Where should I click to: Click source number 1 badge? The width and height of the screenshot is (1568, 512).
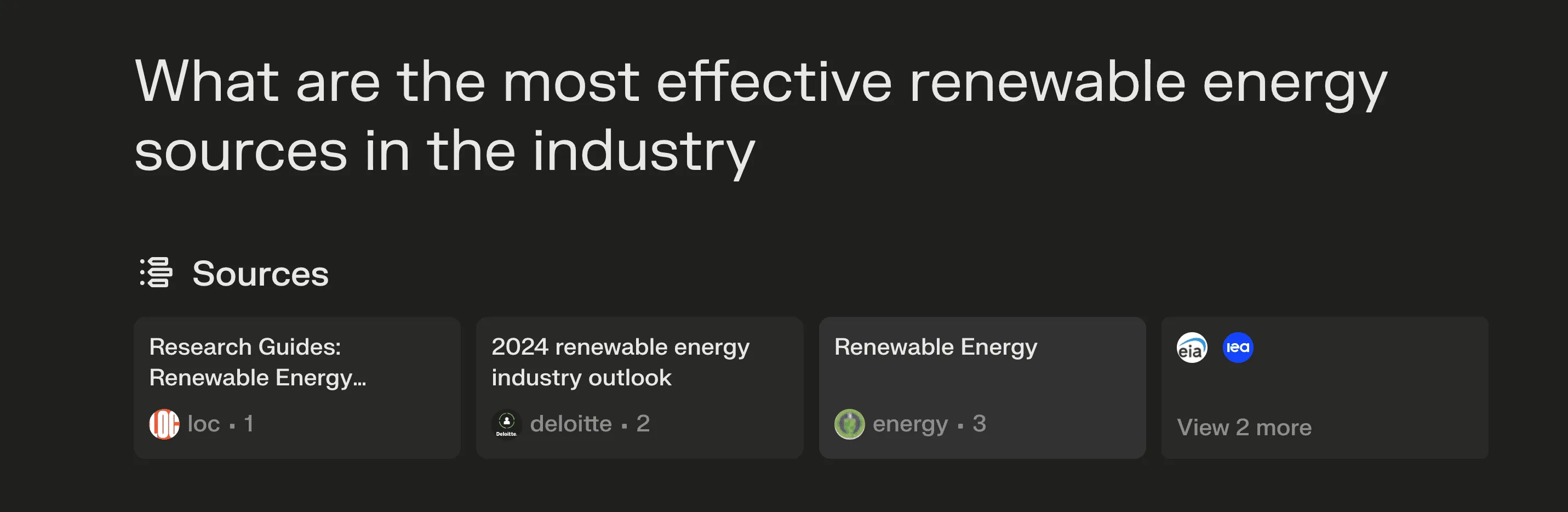coord(248,424)
